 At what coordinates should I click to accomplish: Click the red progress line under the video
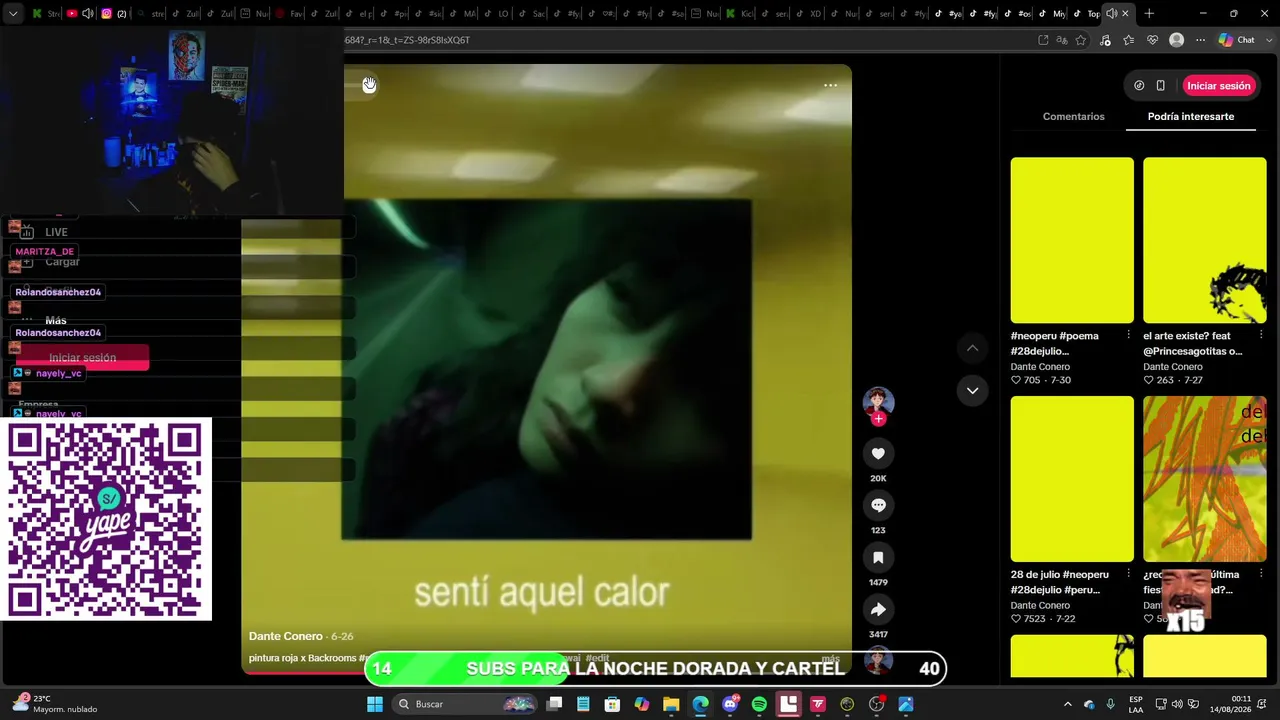pyautogui.click(x=306, y=671)
